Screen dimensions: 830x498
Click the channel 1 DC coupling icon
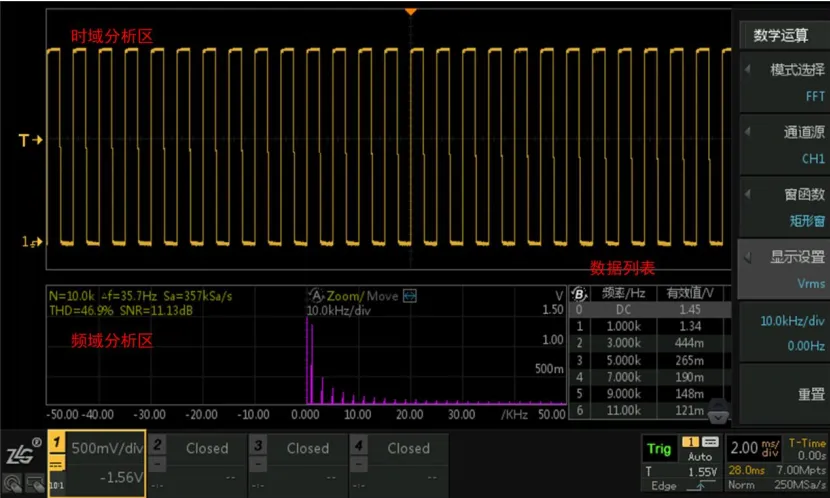57,465
